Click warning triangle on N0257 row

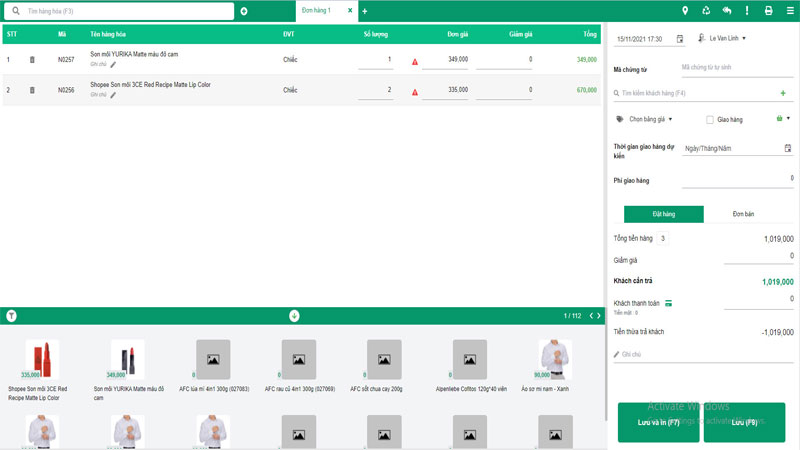(415, 62)
